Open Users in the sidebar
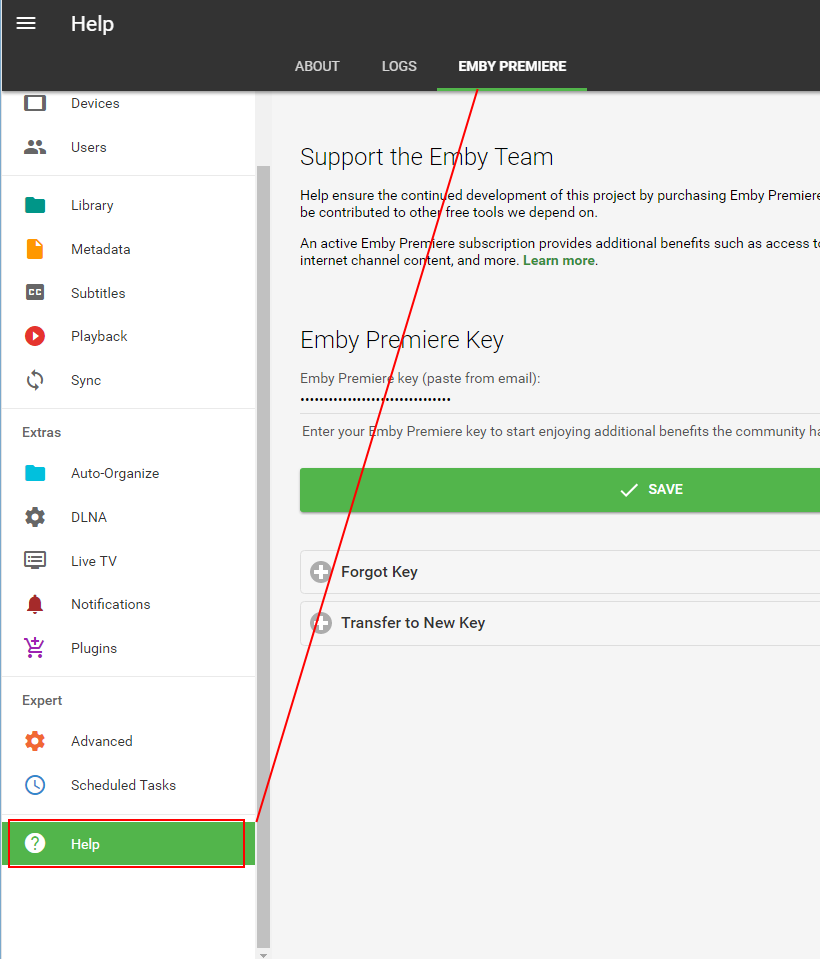Viewport: 820px width, 959px height. coord(128,147)
